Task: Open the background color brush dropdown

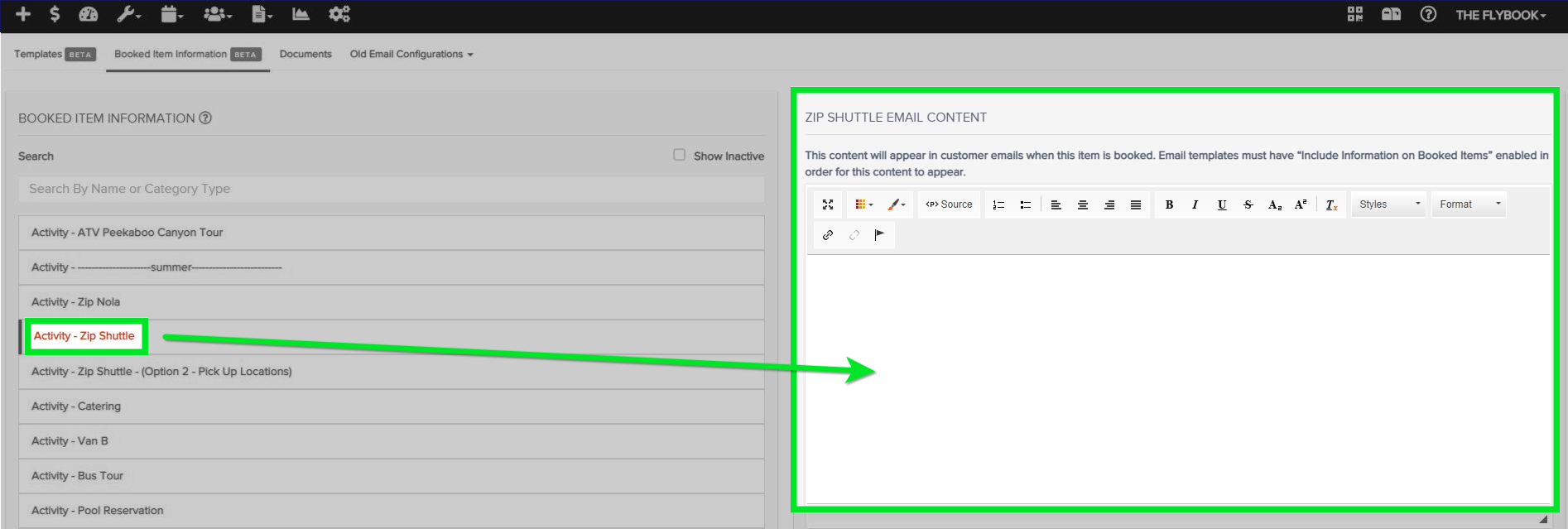Action: [x=896, y=204]
